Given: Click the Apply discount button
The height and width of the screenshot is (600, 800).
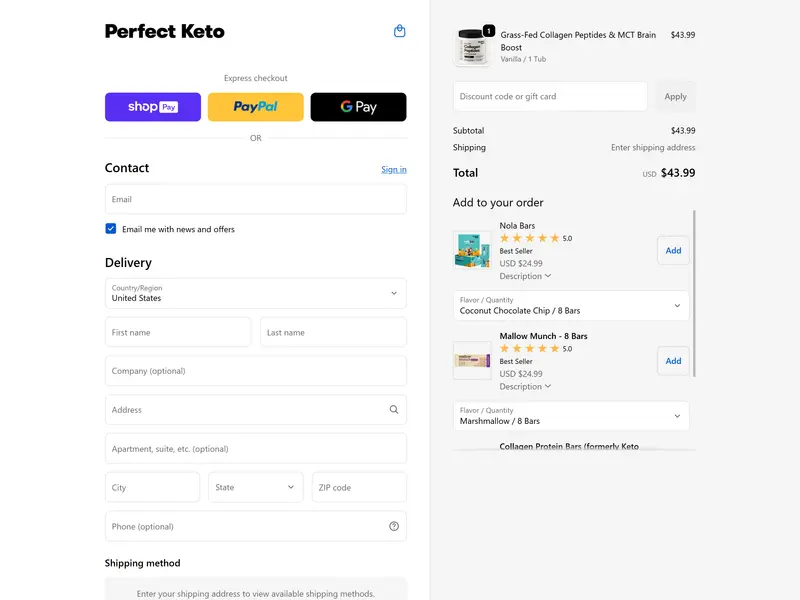Looking at the screenshot, I should (x=675, y=96).
